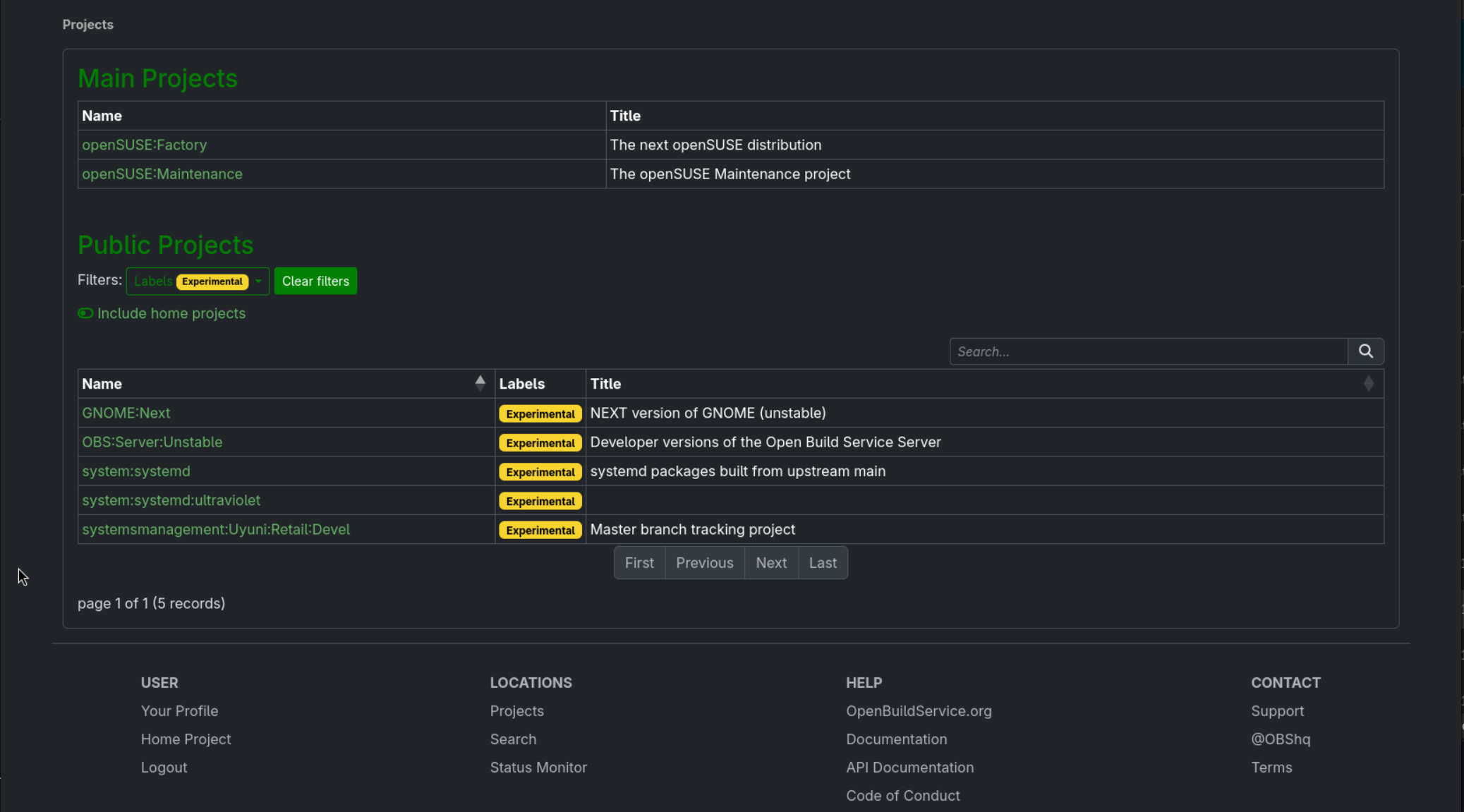
Task: Click Experimental label in system:systemd:ultraviolet row
Action: pyautogui.click(x=540, y=502)
